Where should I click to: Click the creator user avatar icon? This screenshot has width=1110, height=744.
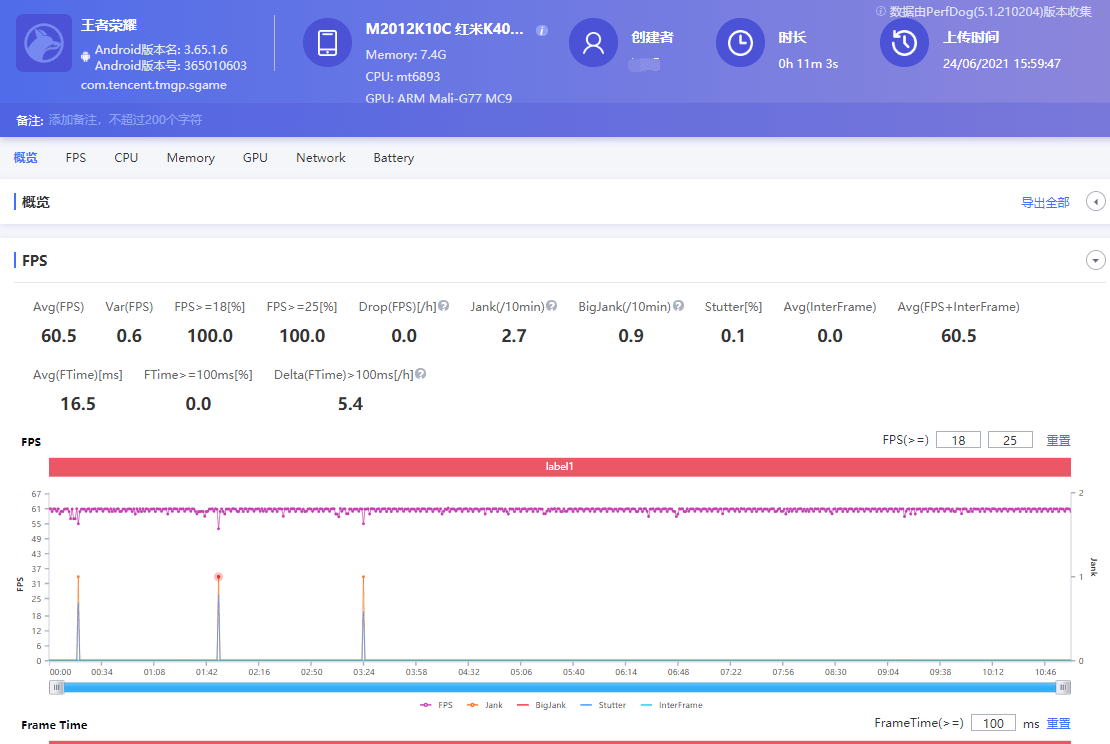click(593, 42)
